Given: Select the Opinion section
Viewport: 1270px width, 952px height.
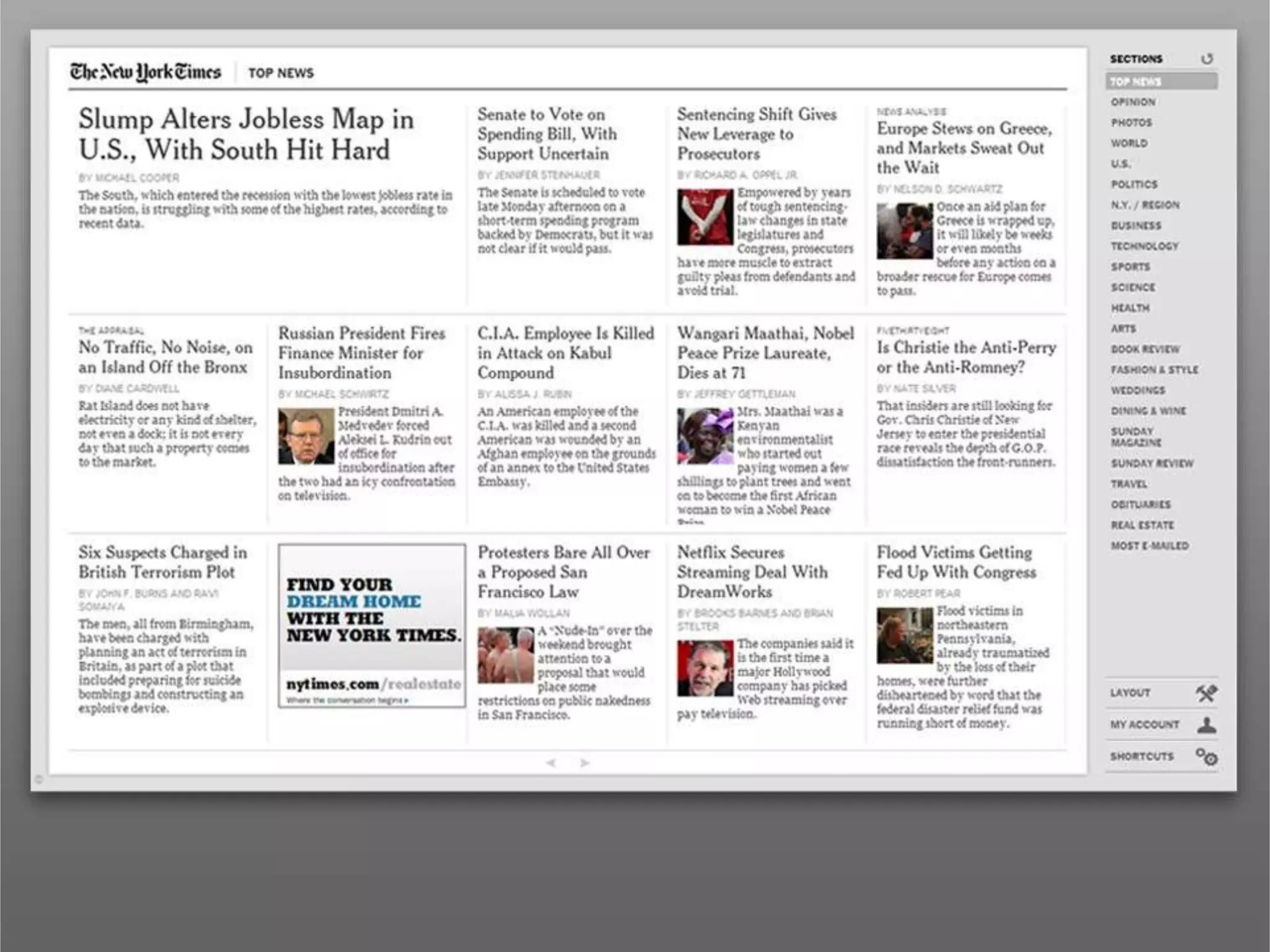Looking at the screenshot, I should (x=1133, y=102).
